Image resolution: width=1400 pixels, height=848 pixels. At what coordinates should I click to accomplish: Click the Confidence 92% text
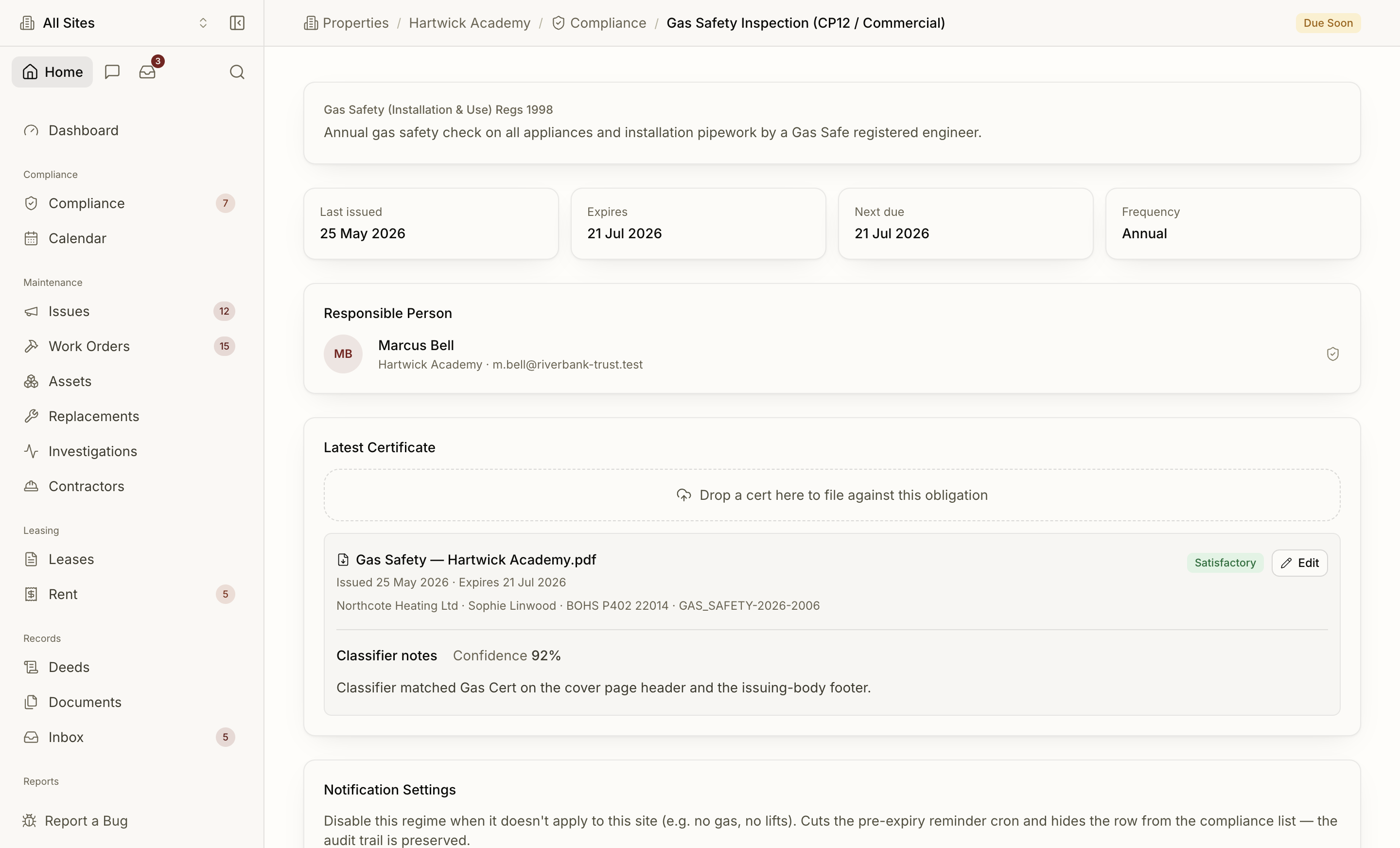(x=506, y=655)
